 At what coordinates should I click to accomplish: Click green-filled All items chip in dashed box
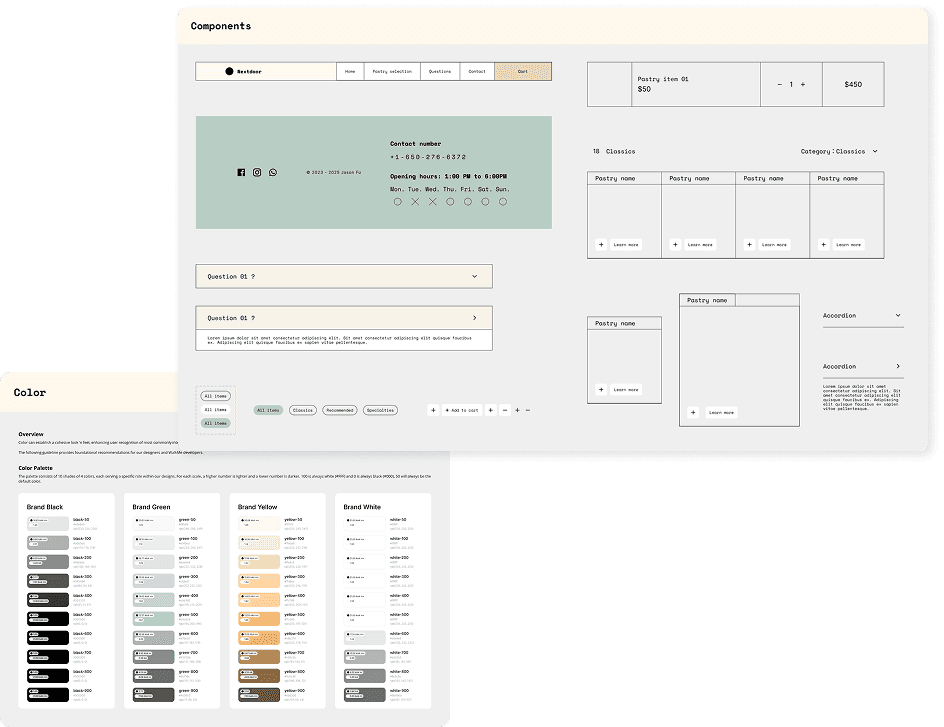(216, 423)
